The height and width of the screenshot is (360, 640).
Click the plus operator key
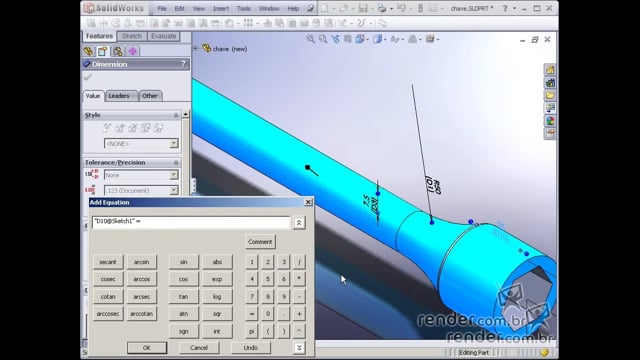(x=299, y=314)
